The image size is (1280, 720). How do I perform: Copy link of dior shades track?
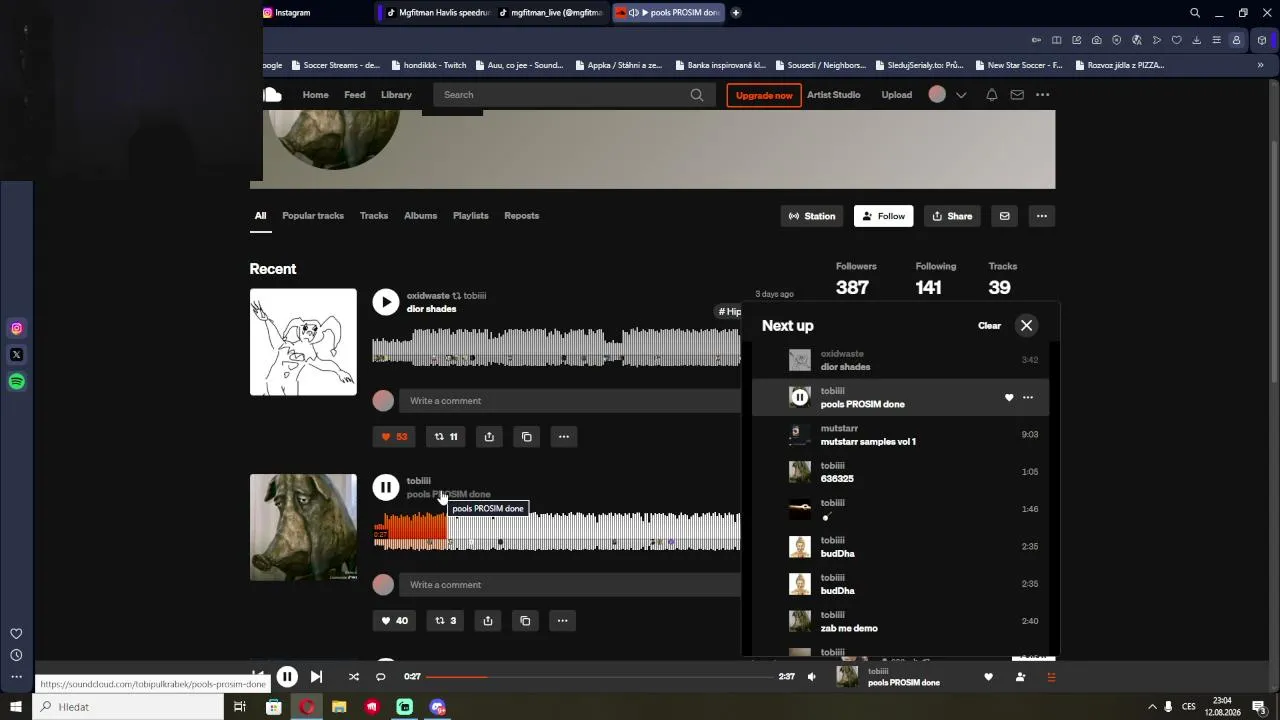point(527,437)
